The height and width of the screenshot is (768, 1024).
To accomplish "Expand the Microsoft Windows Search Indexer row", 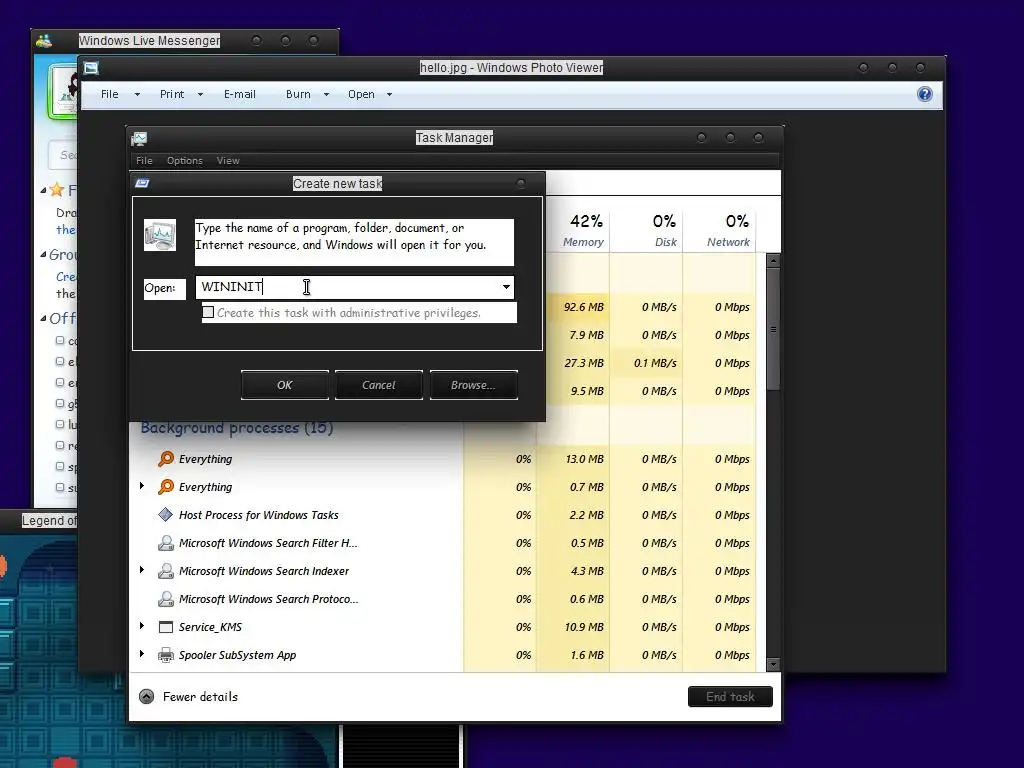I will (142, 570).
